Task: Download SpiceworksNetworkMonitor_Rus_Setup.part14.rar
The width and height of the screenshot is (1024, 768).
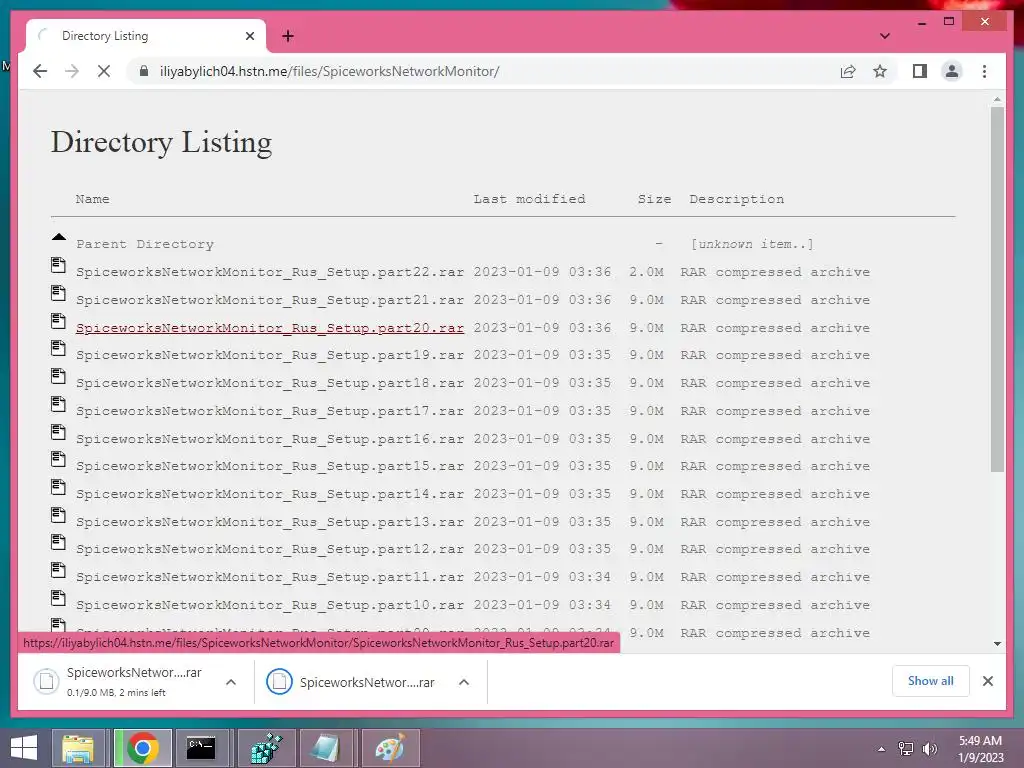Action: click(x=270, y=494)
